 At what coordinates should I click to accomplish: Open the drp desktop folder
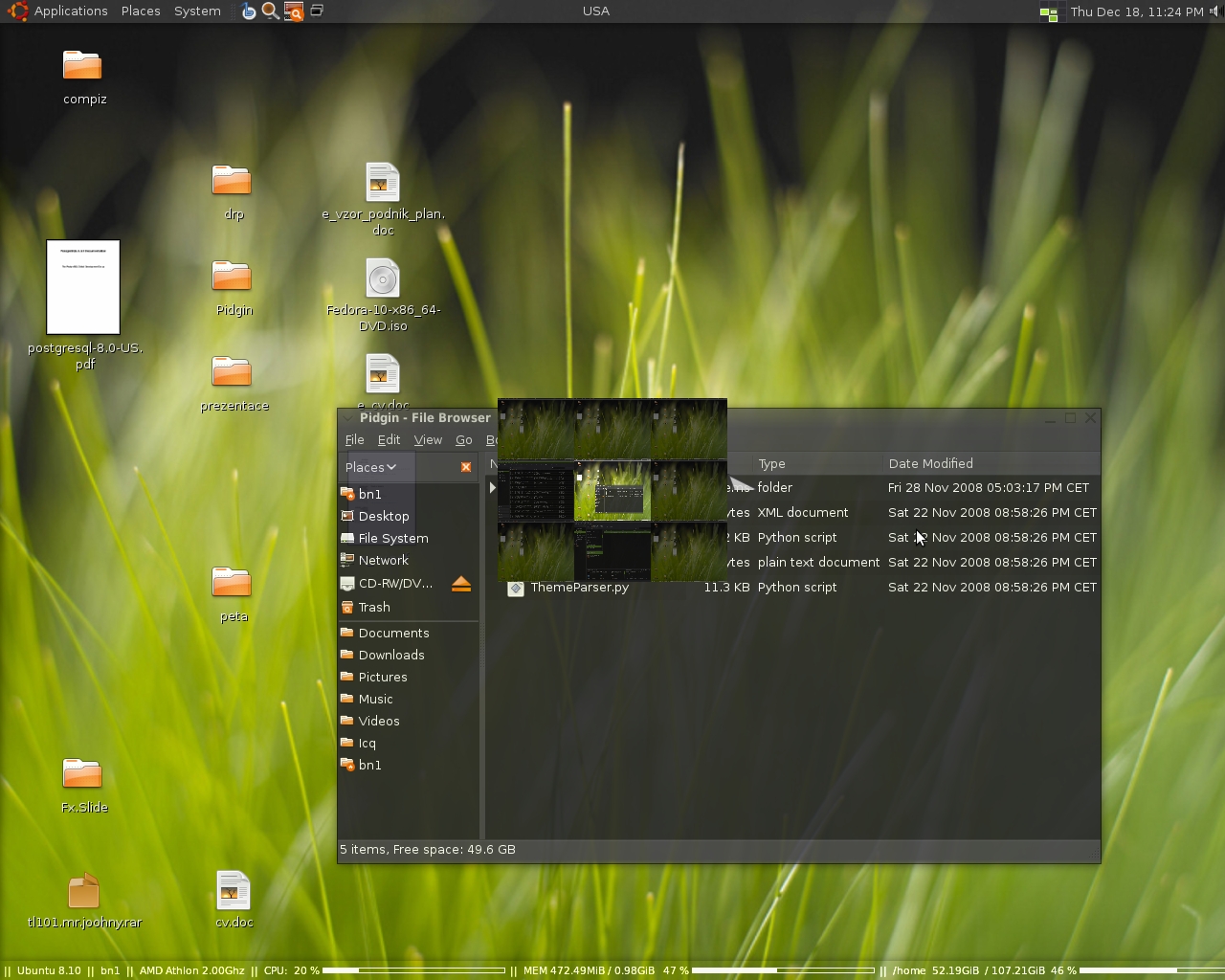(x=232, y=180)
